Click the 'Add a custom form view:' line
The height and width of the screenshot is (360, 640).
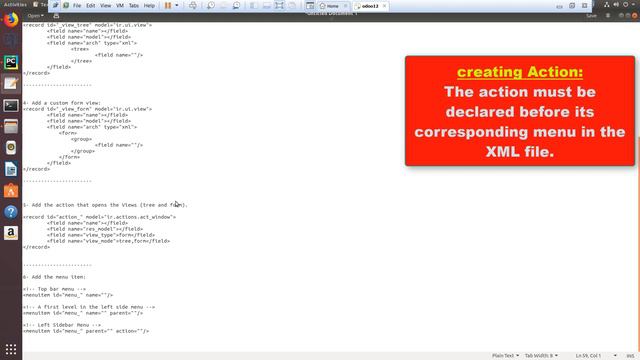tap(62, 103)
